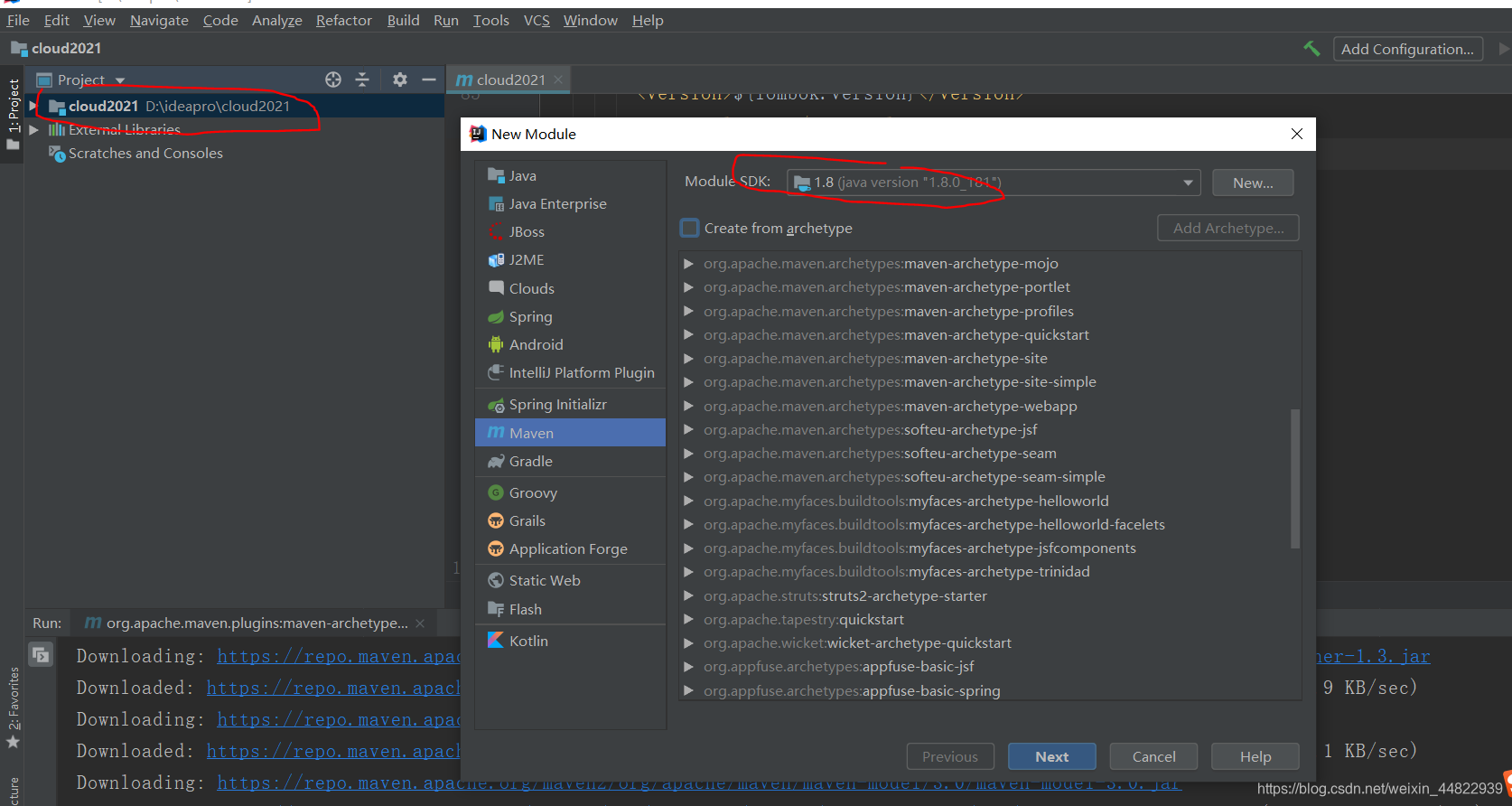Image resolution: width=1512 pixels, height=806 pixels.
Task: Expand External Libraries node
Action: [33, 129]
